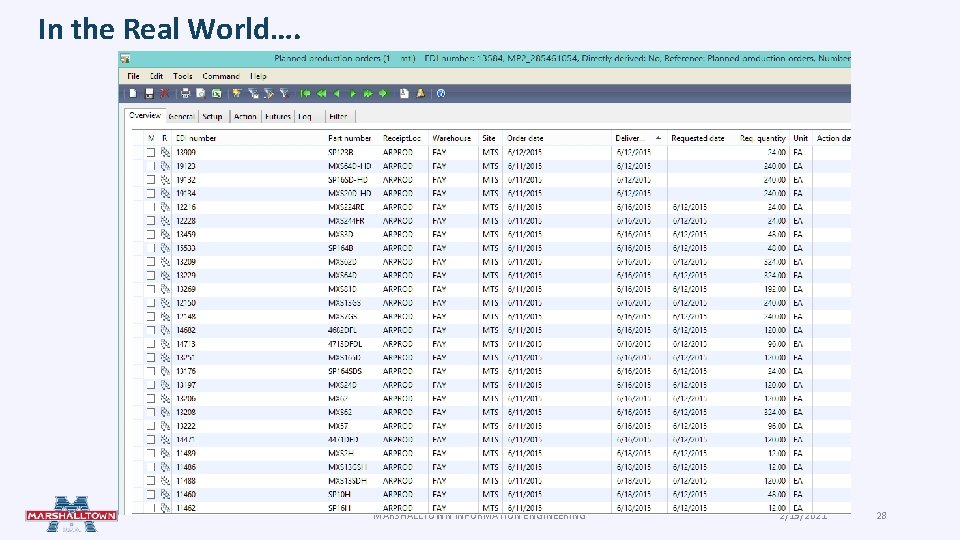This screenshot has width=960, height=540.
Task: Click the sort arrow in Deliver column header
Action: (x=658, y=138)
